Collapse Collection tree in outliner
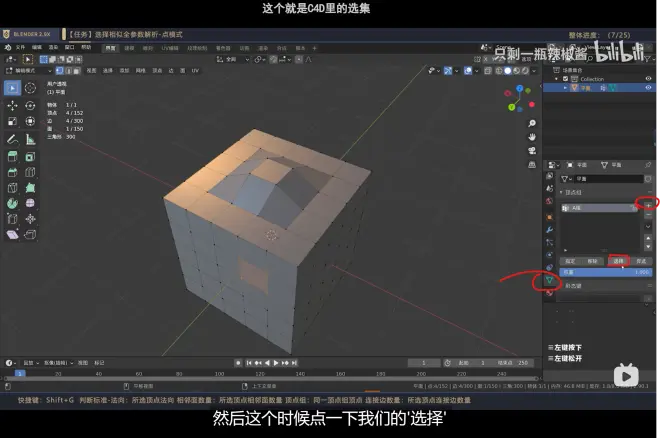The width and height of the screenshot is (660, 438). [556, 79]
